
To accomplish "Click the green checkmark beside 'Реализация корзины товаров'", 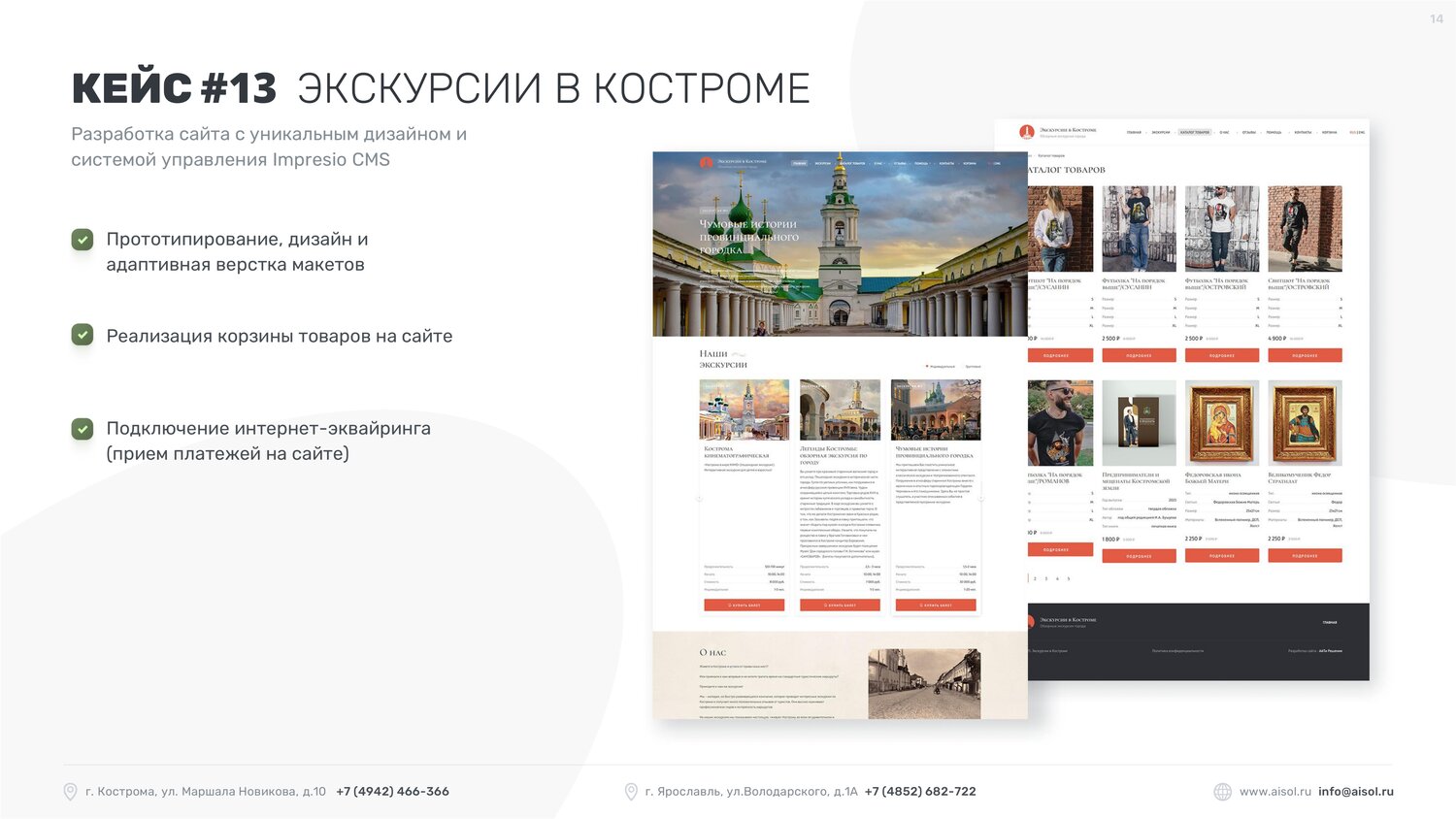I will click(83, 335).
